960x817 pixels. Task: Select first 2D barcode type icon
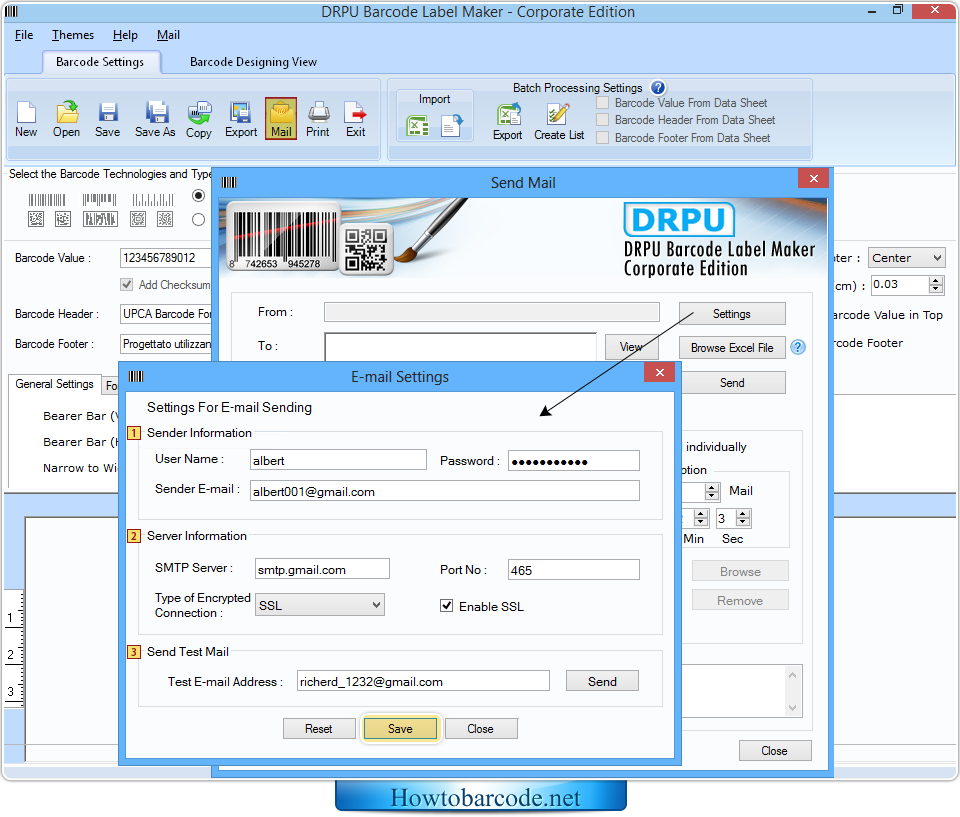[36, 219]
